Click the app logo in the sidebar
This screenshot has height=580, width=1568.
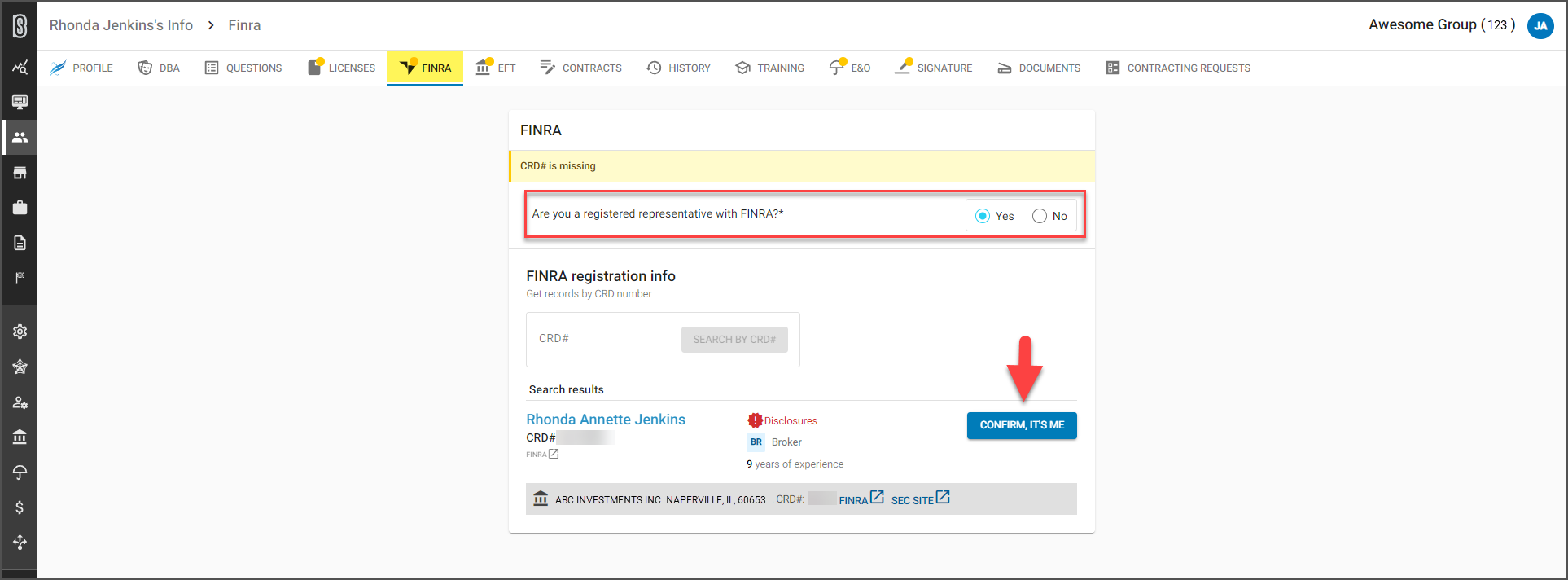point(20,26)
